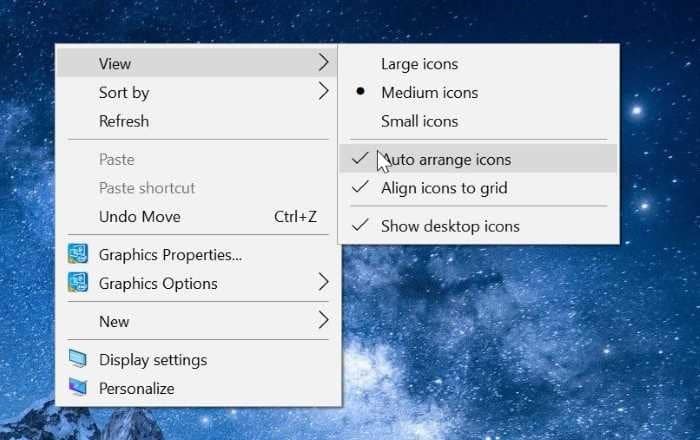Viewport: 700px width, 440px height.
Task: Open Personalize text entry
Action: tap(136, 388)
